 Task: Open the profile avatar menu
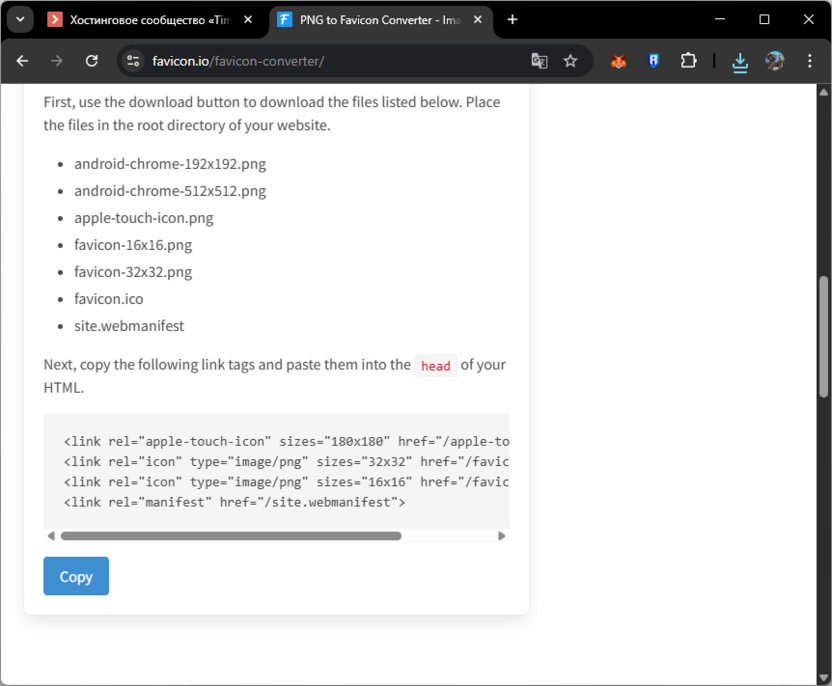tap(775, 61)
